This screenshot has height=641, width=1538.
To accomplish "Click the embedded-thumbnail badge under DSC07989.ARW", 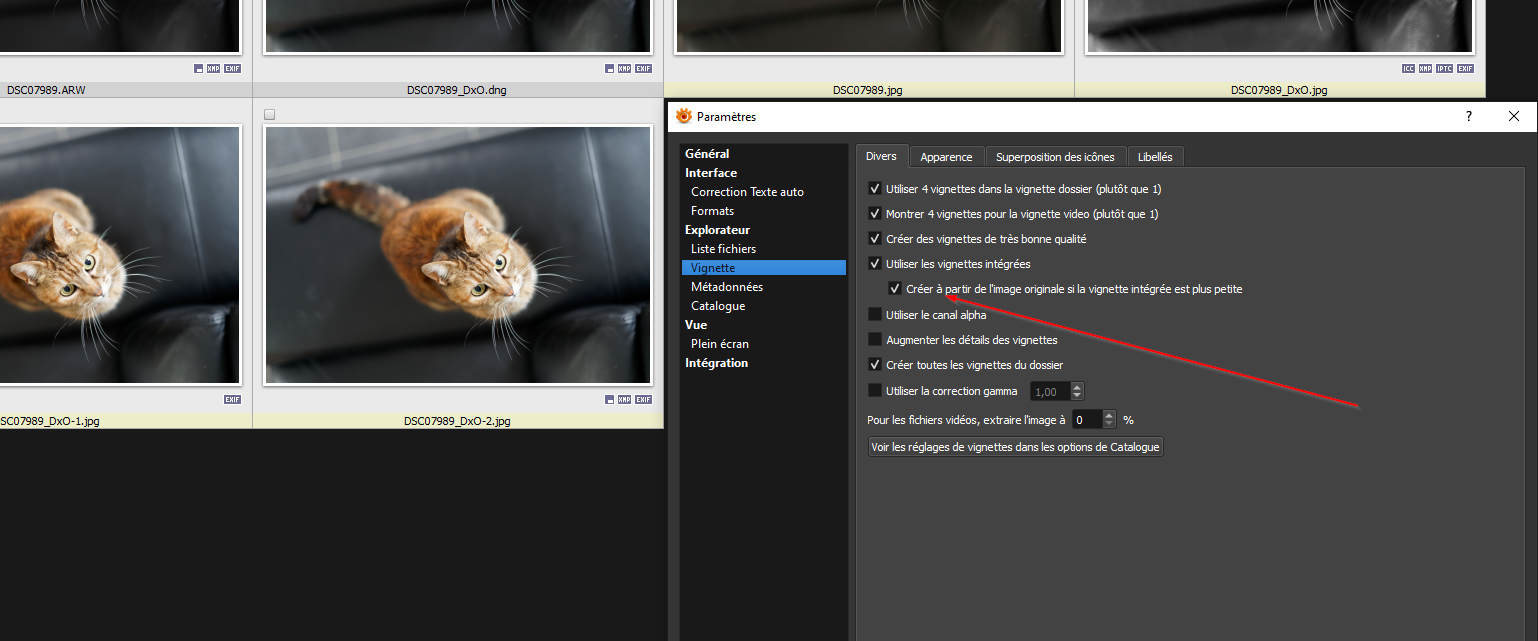I will click(x=199, y=69).
